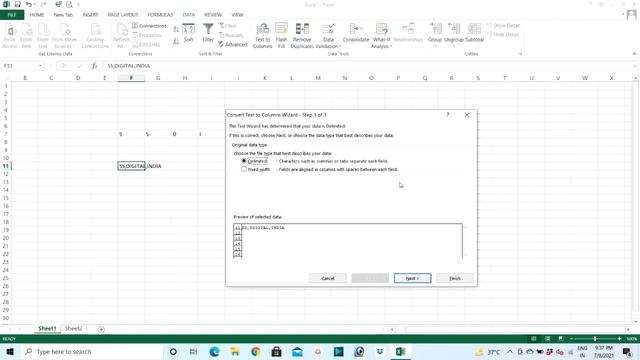Open Microsoft Edge from taskbar
This screenshot has height=360, width=640.
pyautogui.click(x=214, y=351)
